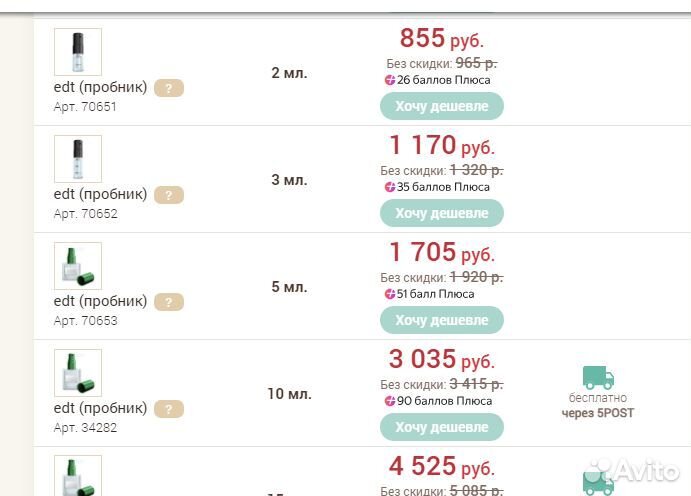Click Хочу дешевле button for 855 руб. item
This screenshot has width=691, height=496.
click(442, 106)
